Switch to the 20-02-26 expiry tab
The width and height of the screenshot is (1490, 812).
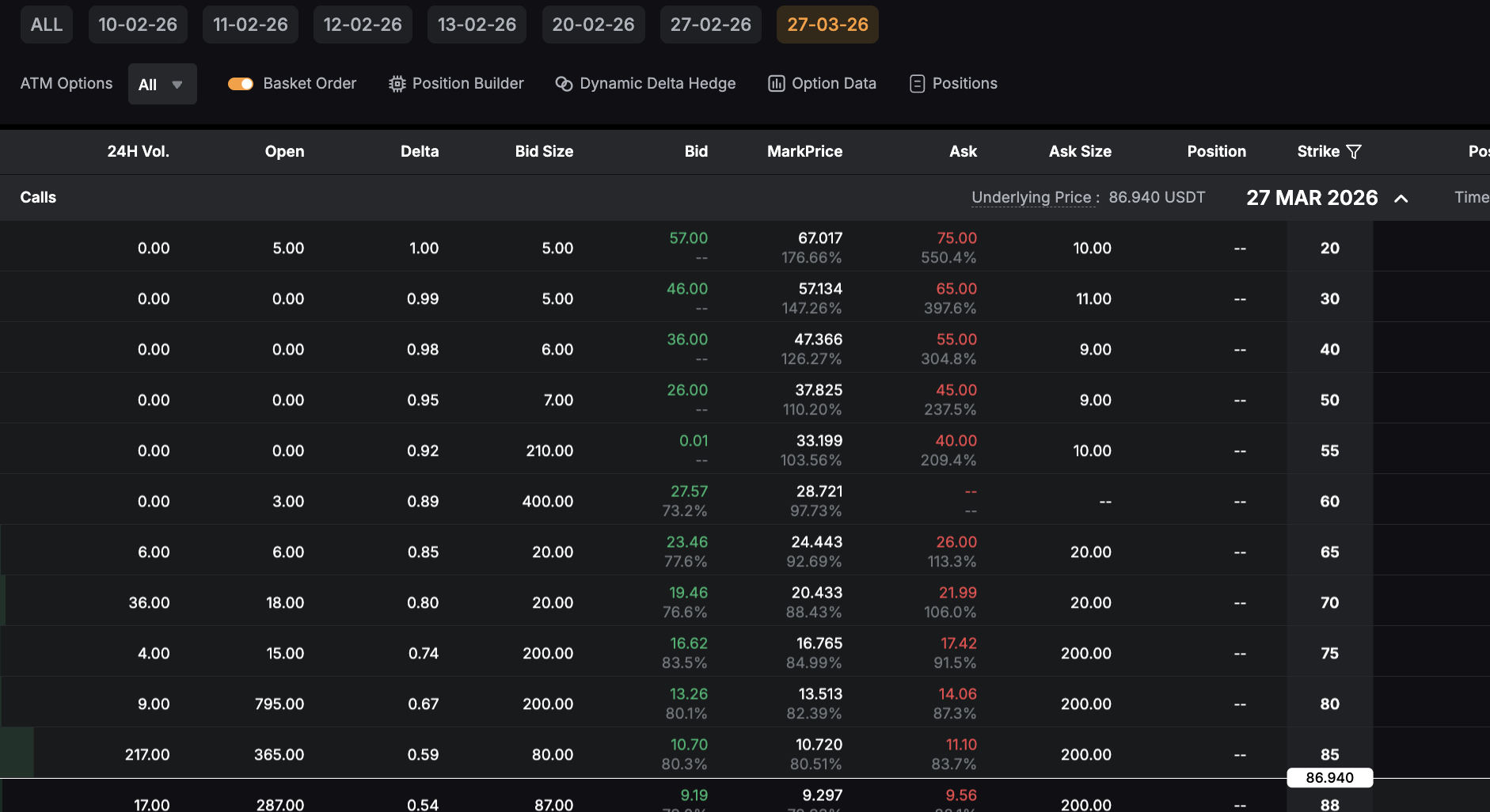pos(593,25)
